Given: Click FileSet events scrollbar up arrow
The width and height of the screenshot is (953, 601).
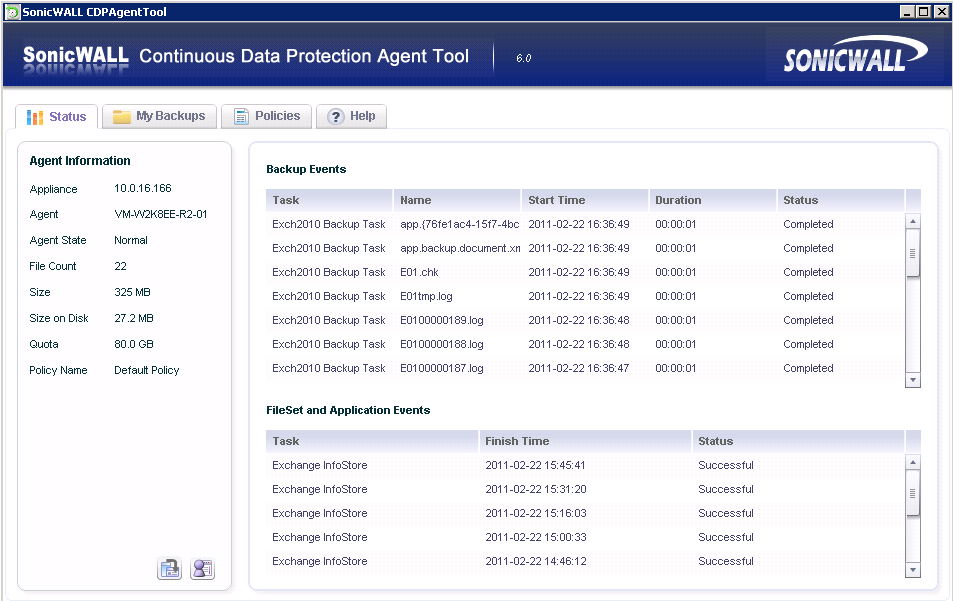Looking at the screenshot, I should coord(913,462).
